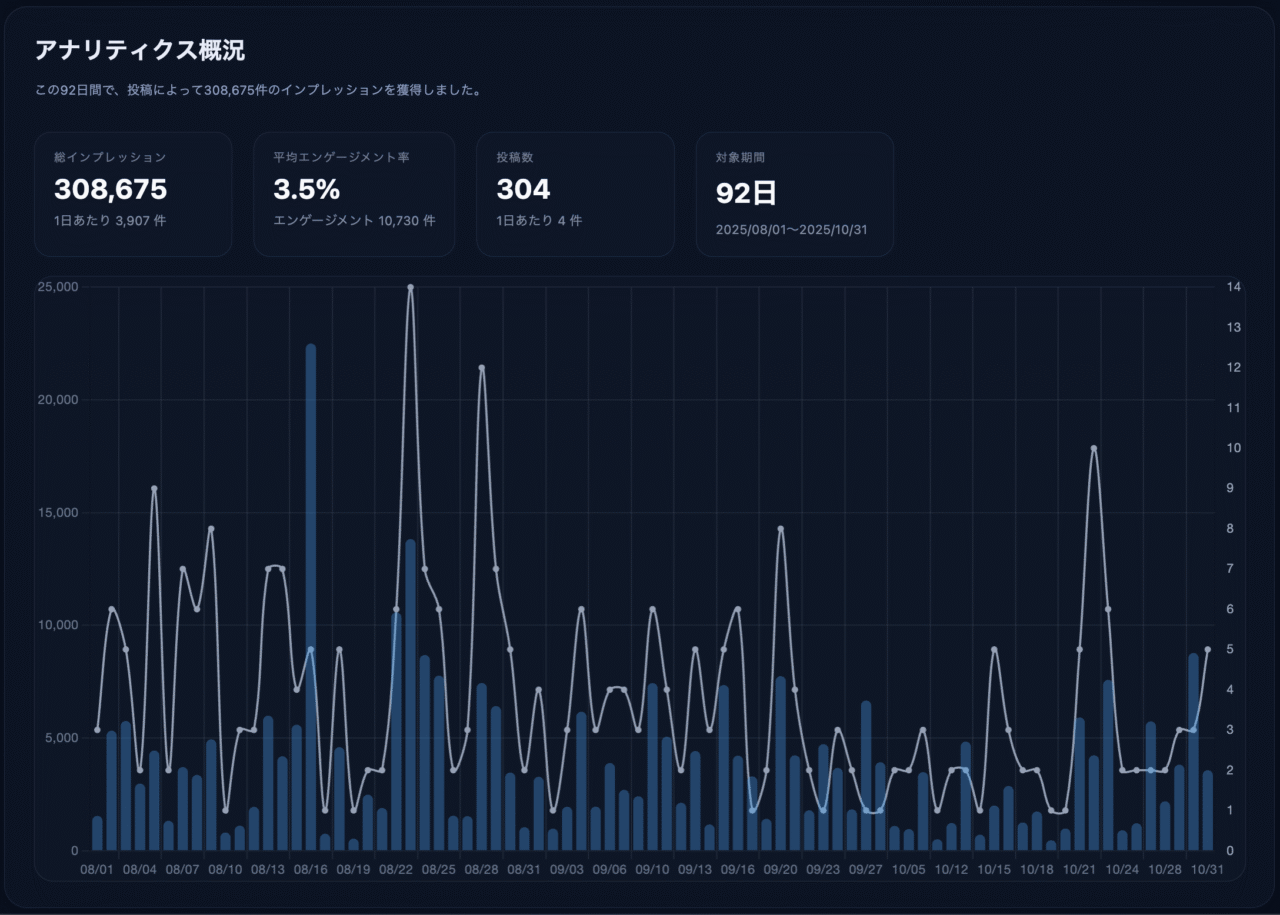Click the 10/31 x-axis date label

(1208, 870)
